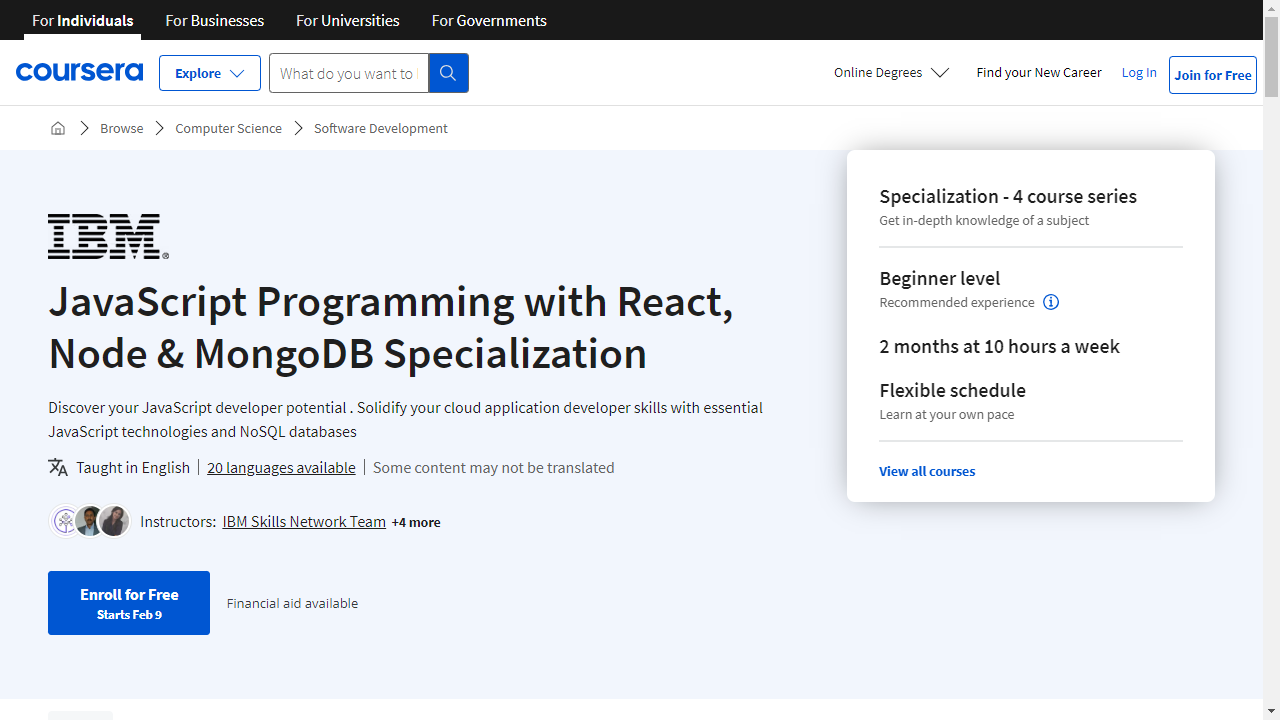Click the page vertical scrollbar thumb
The image size is (1280, 720).
1271,56
